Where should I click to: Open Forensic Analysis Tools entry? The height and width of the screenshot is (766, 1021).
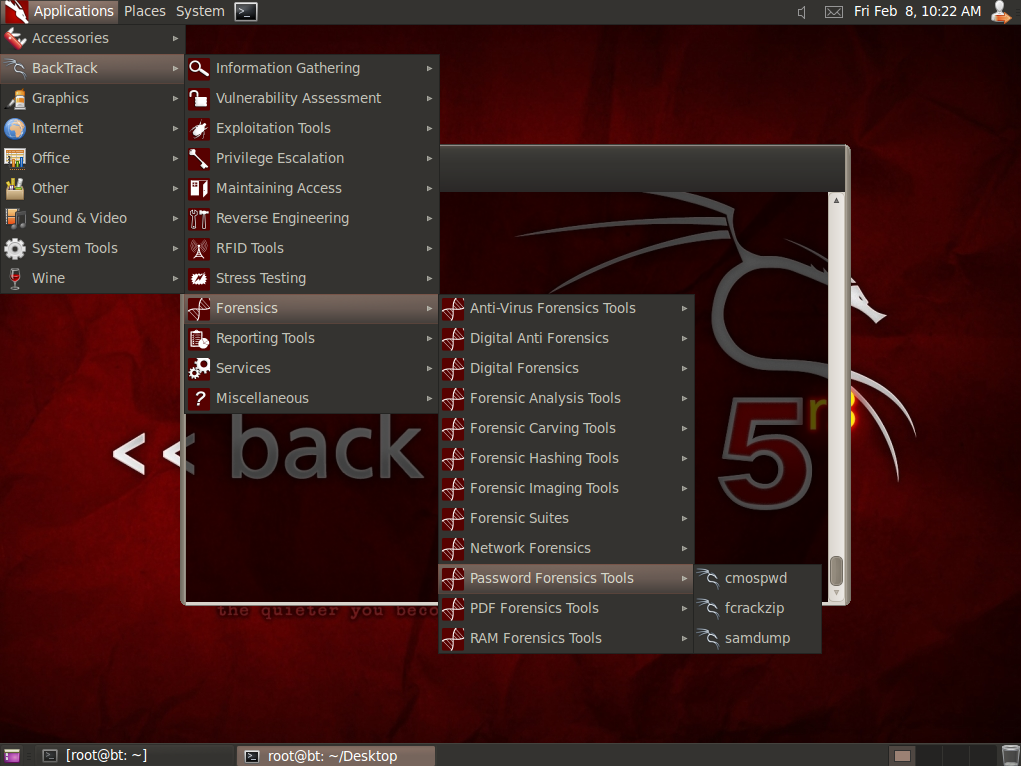click(x=566, y=398)
